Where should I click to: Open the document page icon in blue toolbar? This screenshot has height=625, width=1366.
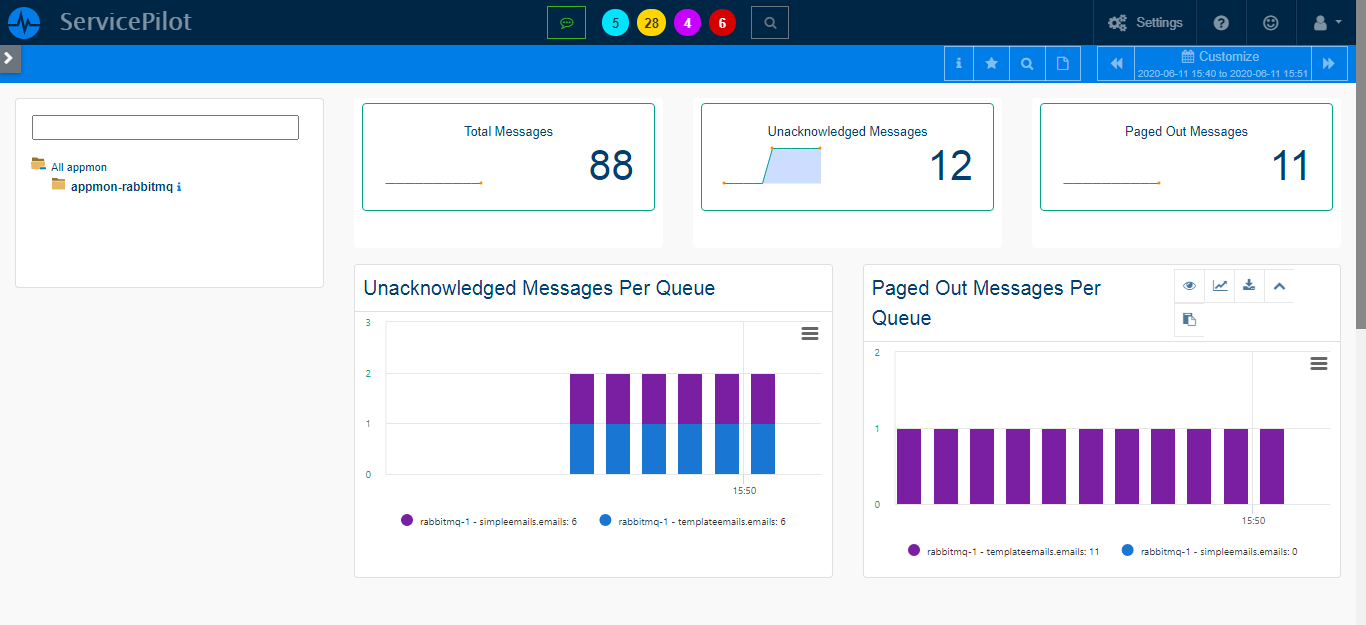[x=1063, y=63]
